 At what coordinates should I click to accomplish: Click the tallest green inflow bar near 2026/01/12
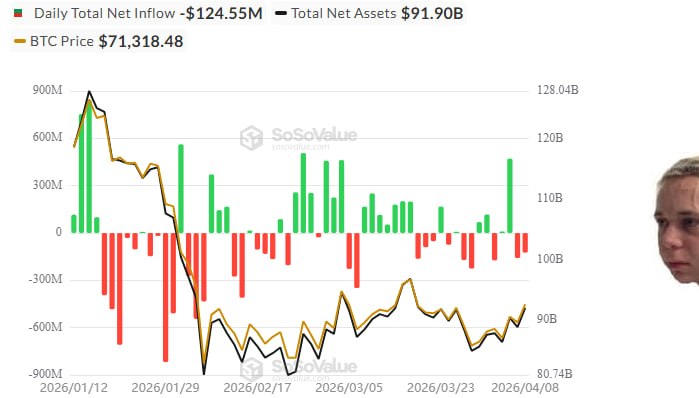[x=89, y=167]
